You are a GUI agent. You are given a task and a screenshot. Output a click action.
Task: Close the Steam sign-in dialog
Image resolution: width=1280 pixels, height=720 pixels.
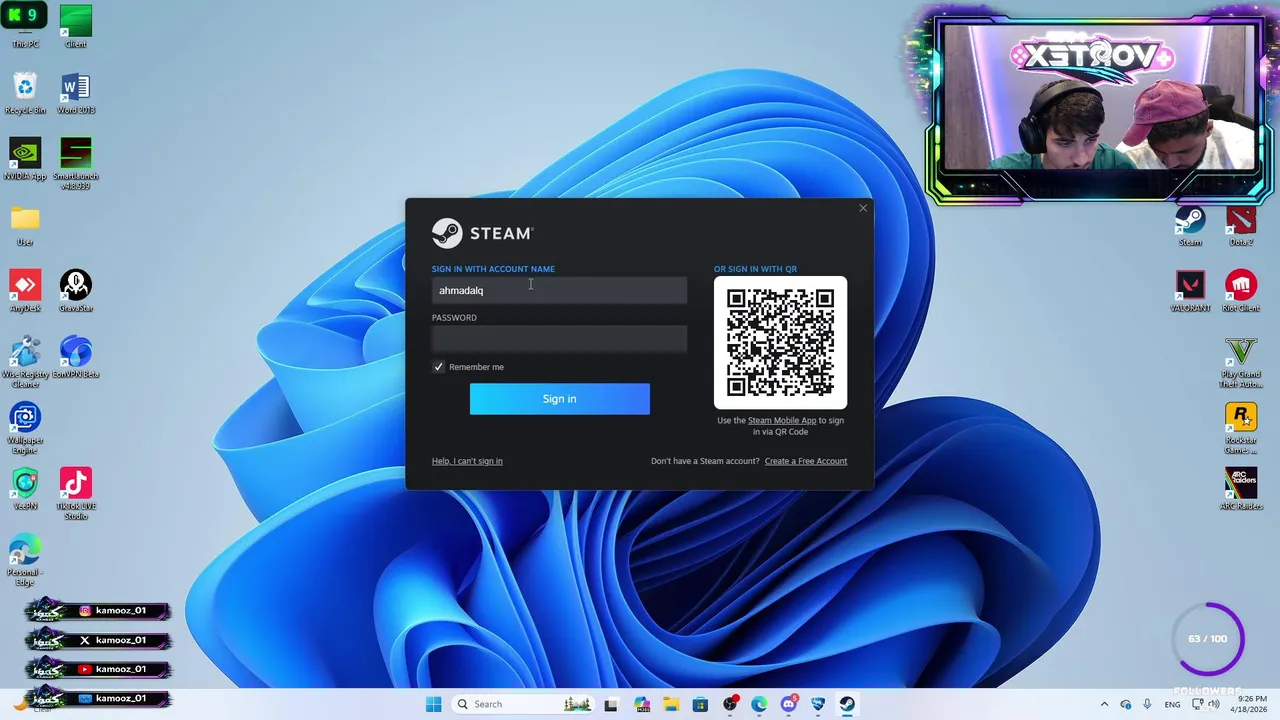[863, 208]
